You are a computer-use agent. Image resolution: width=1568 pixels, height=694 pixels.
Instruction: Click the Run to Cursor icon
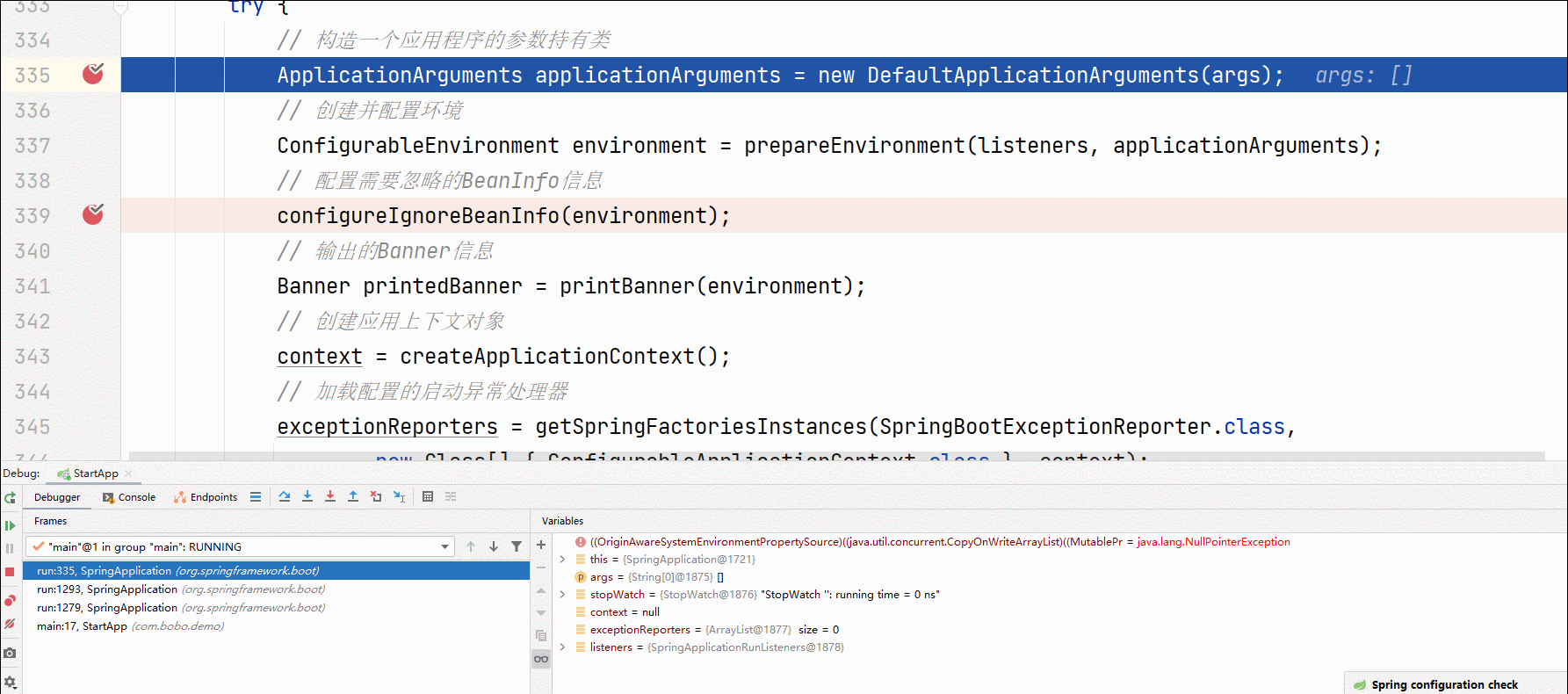(x=399, y=496)
